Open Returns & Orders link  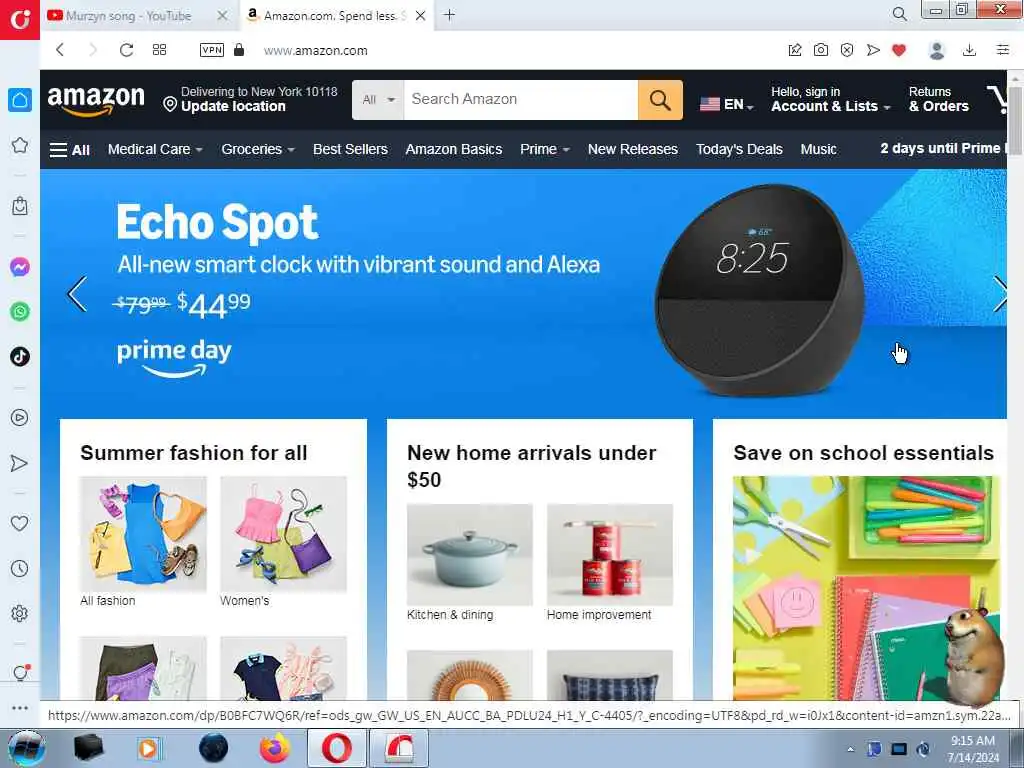click(x=938, y=99)
